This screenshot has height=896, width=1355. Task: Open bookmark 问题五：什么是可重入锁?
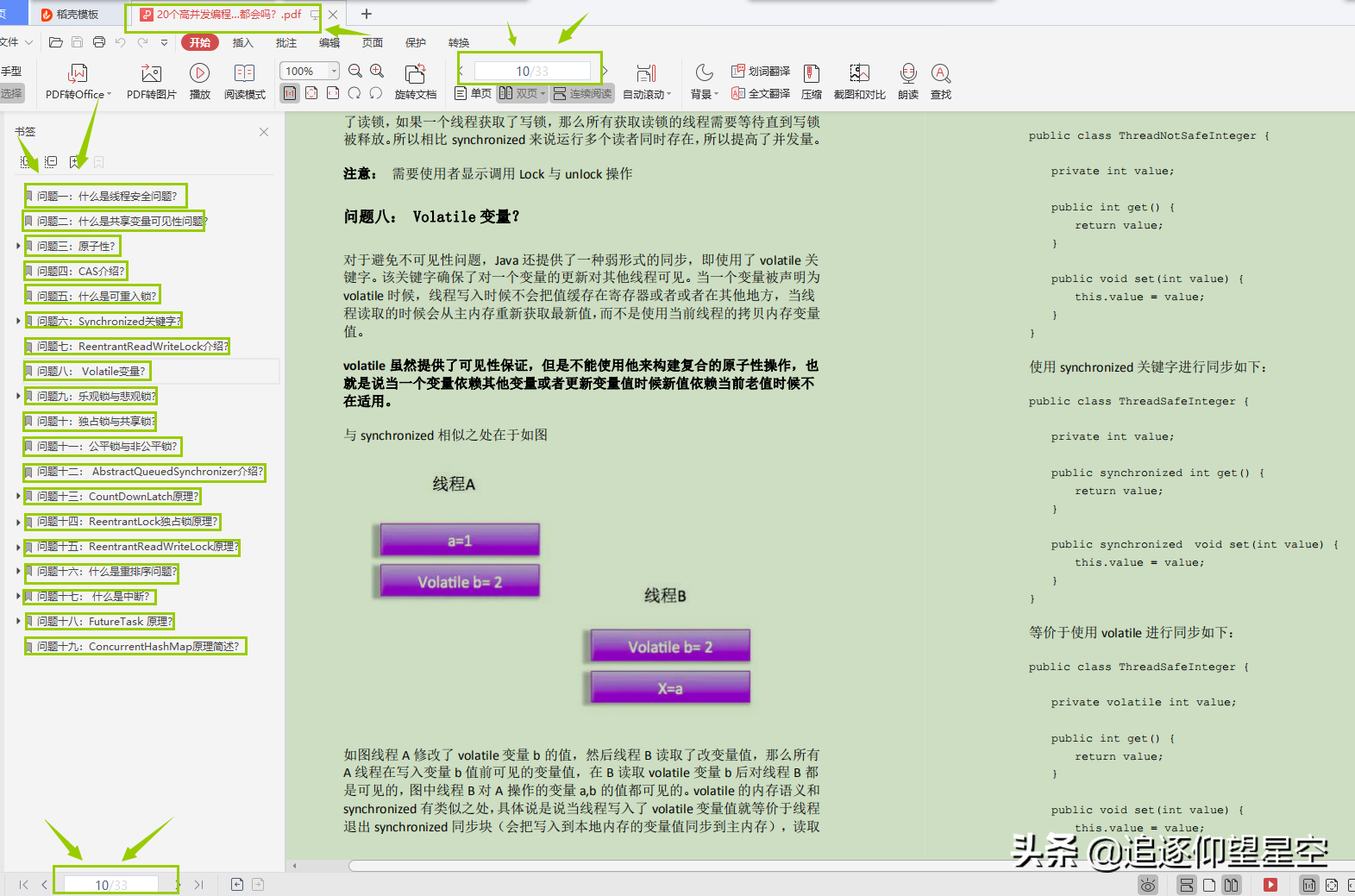tap(96, 296)
